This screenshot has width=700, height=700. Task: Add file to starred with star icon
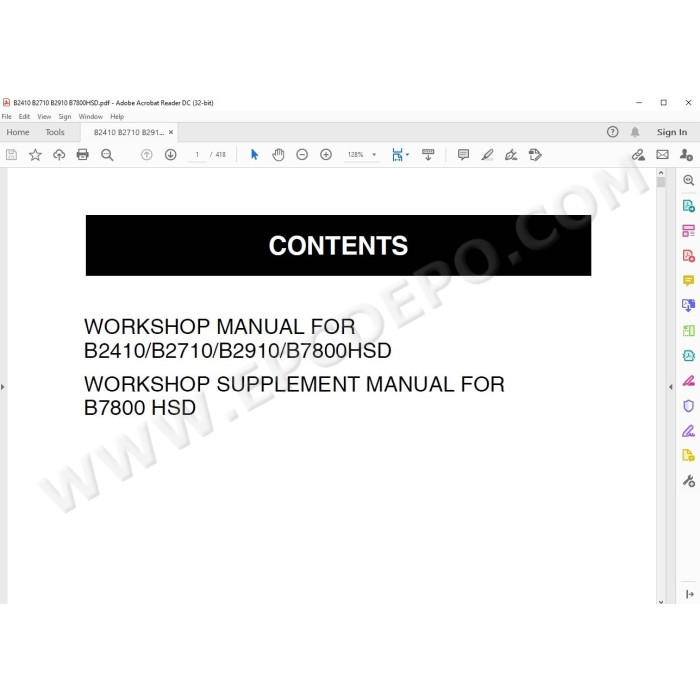pyautogui.click(x=35, y=155)
